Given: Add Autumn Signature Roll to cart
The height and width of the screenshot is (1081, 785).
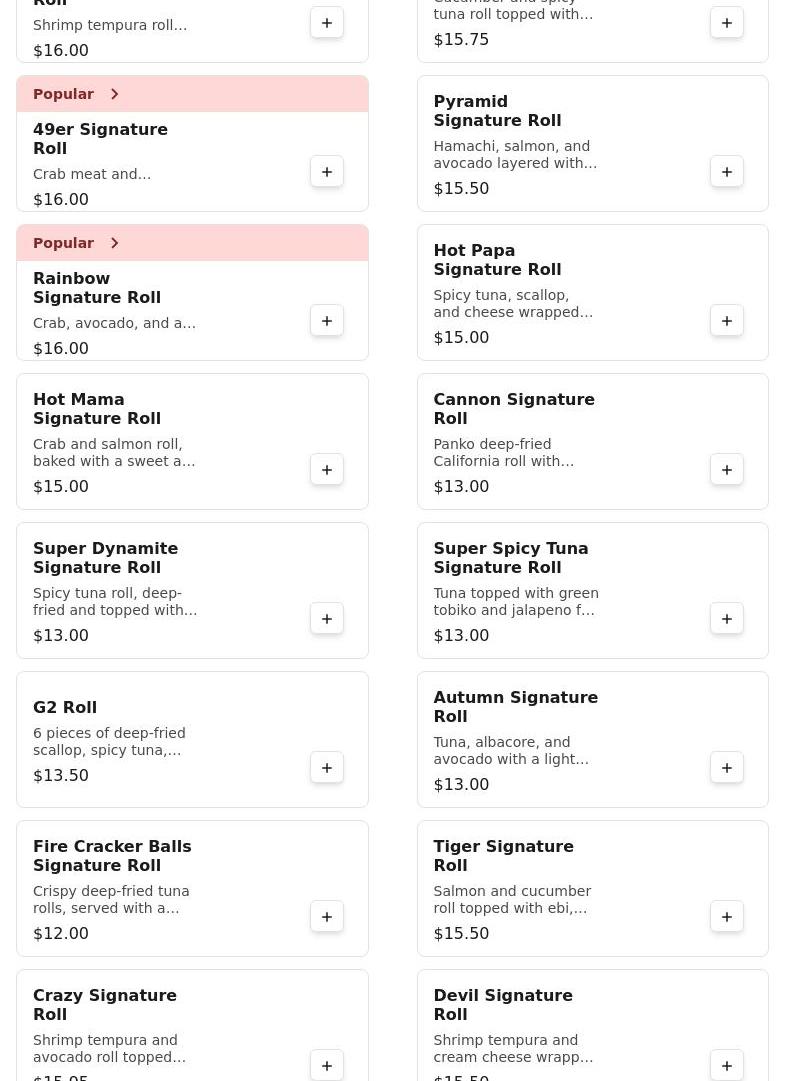Looking at the screenshot, I should [727, 768].
